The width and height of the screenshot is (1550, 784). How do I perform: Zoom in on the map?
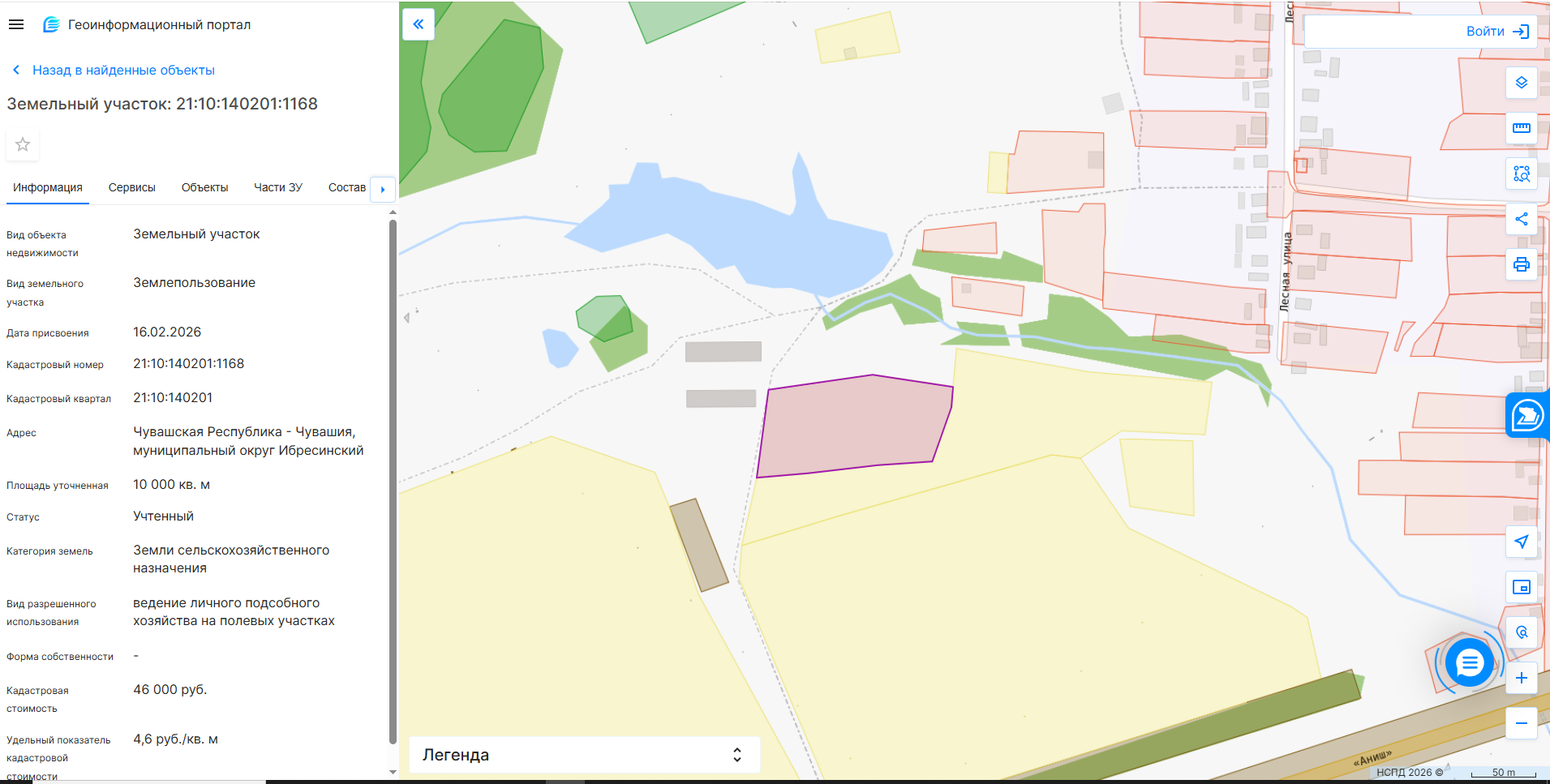click(1521, 678)
